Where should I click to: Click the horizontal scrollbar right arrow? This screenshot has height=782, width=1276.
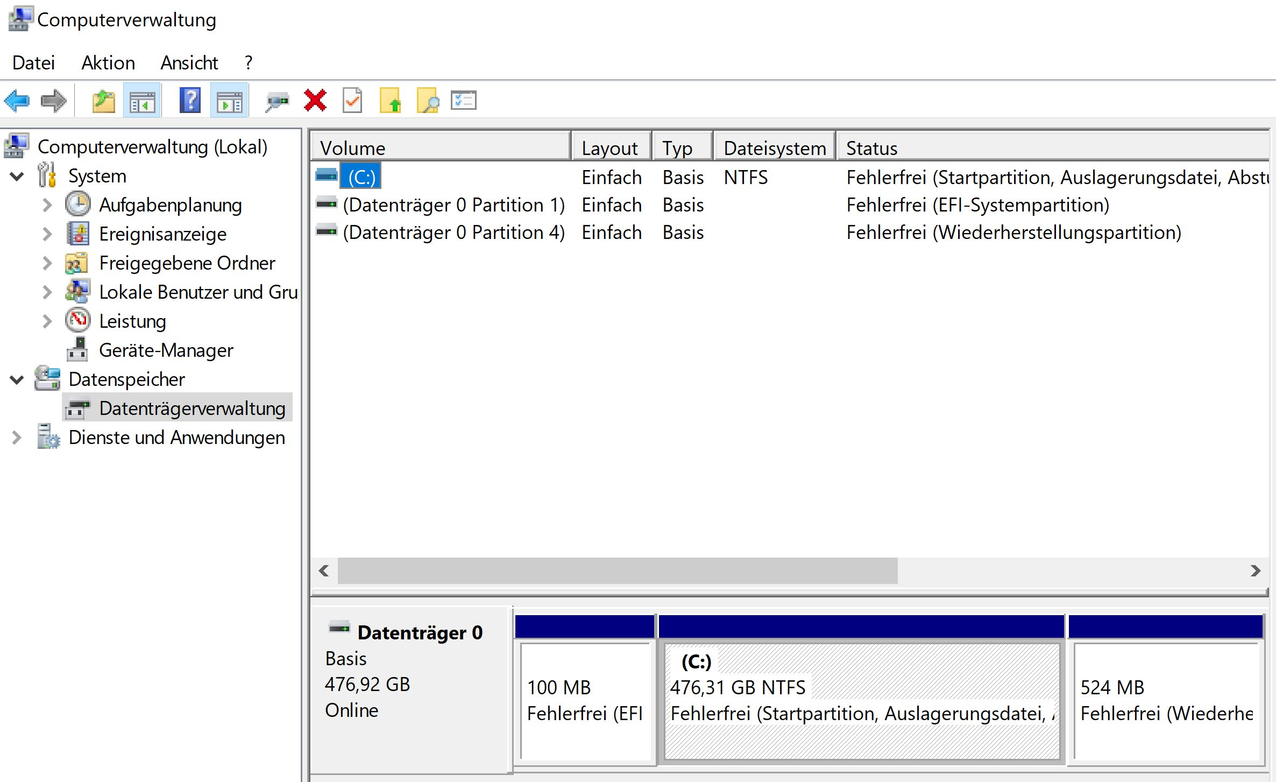(1255, 571)
